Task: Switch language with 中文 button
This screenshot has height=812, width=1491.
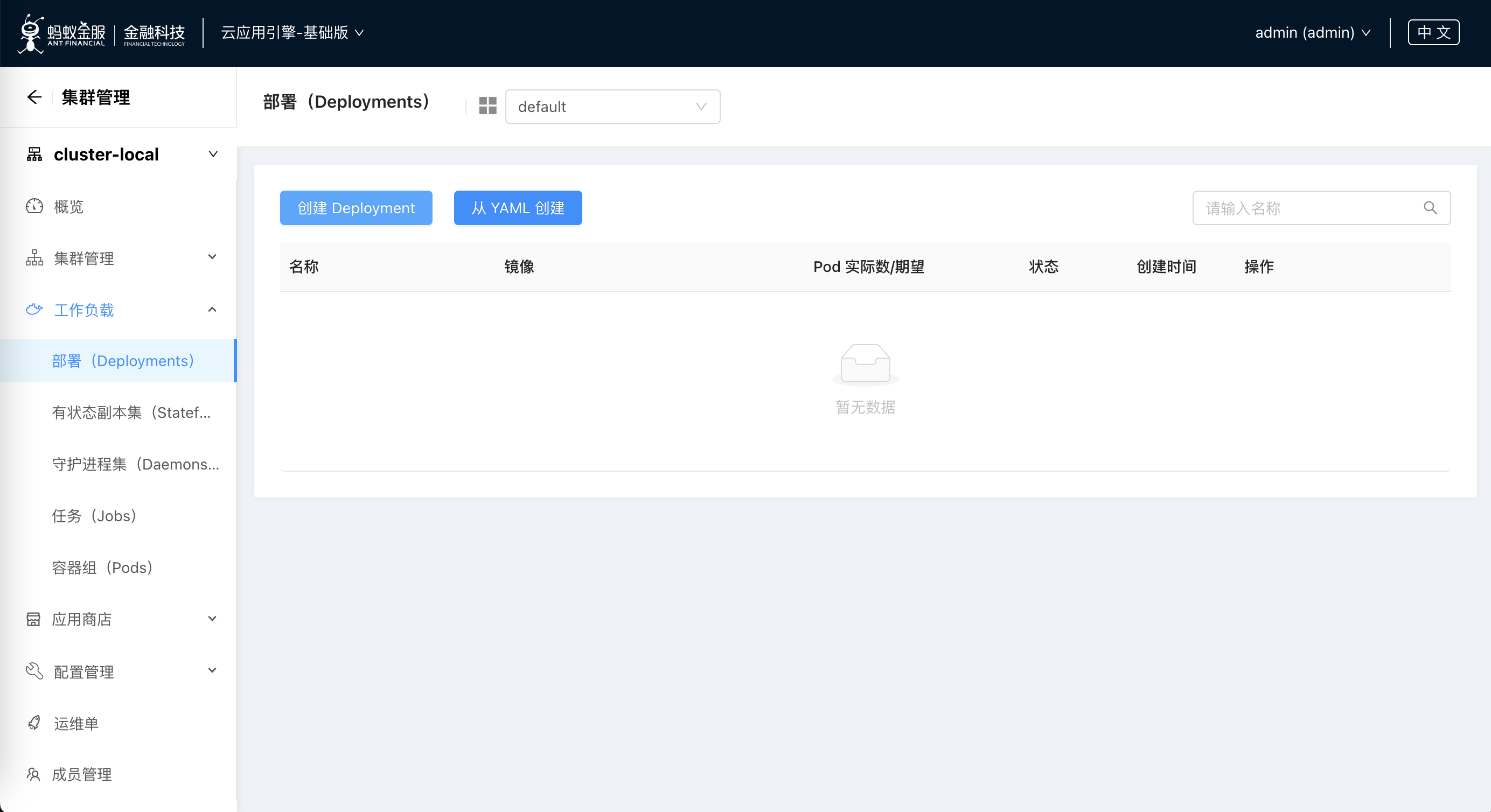Action: (x=1434, y=32)
